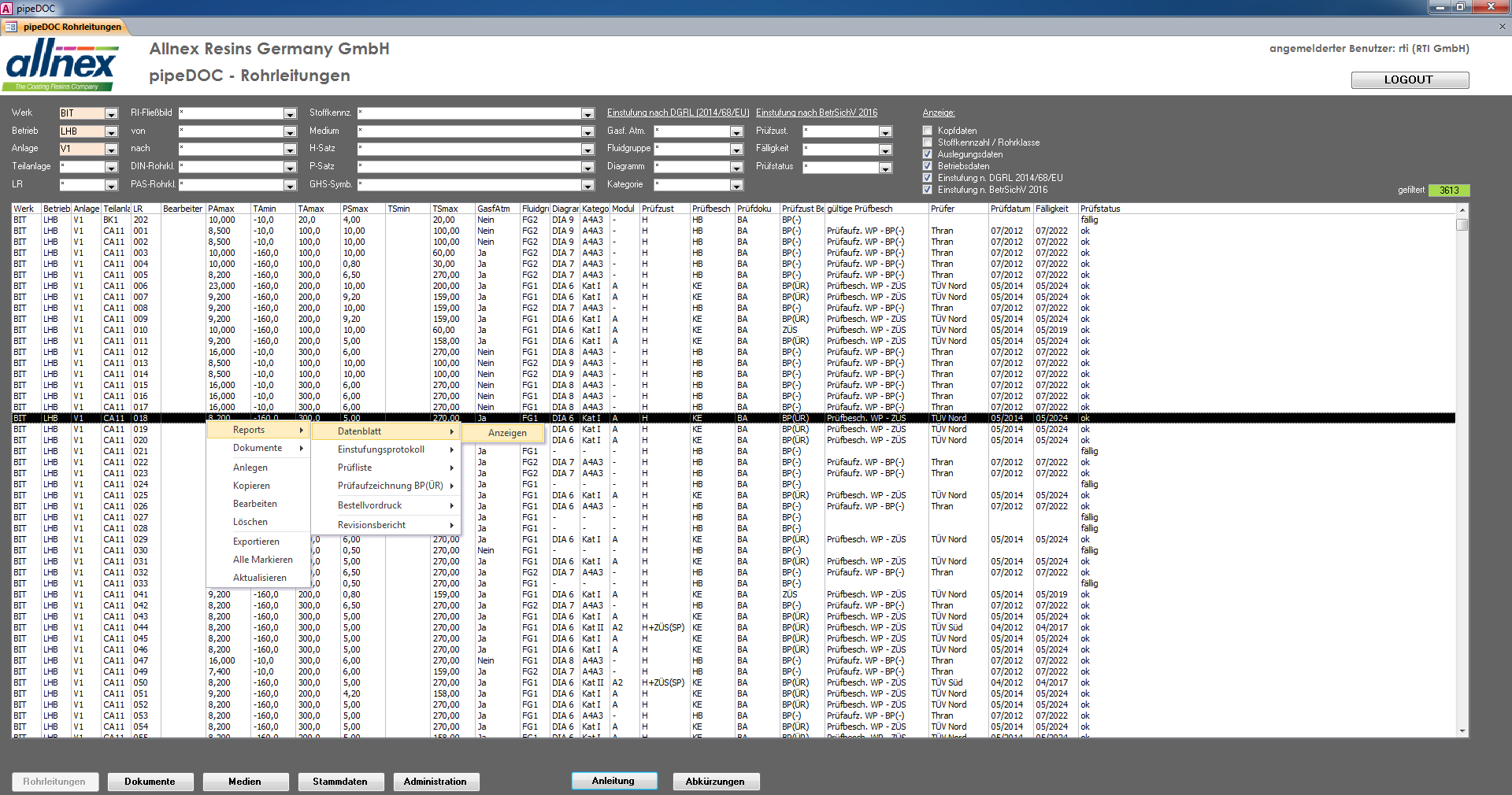Open the Gasf. Atm. dropdown

736,131
